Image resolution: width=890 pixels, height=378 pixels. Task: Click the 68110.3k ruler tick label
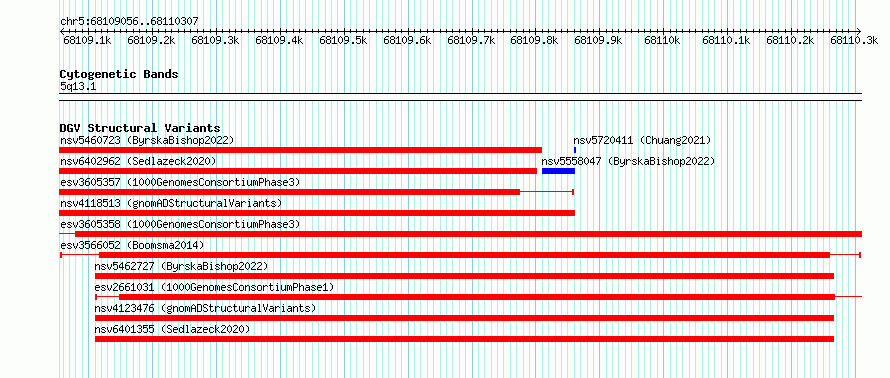(854, 40)
